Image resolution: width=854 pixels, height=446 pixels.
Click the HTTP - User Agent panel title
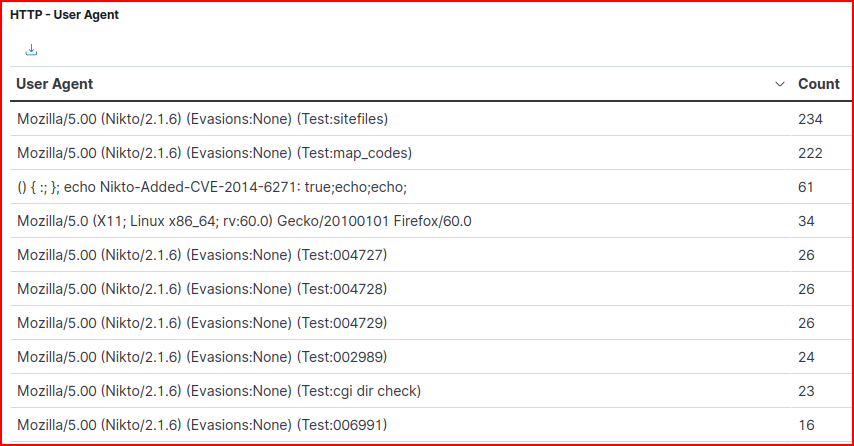pos(65,15)
